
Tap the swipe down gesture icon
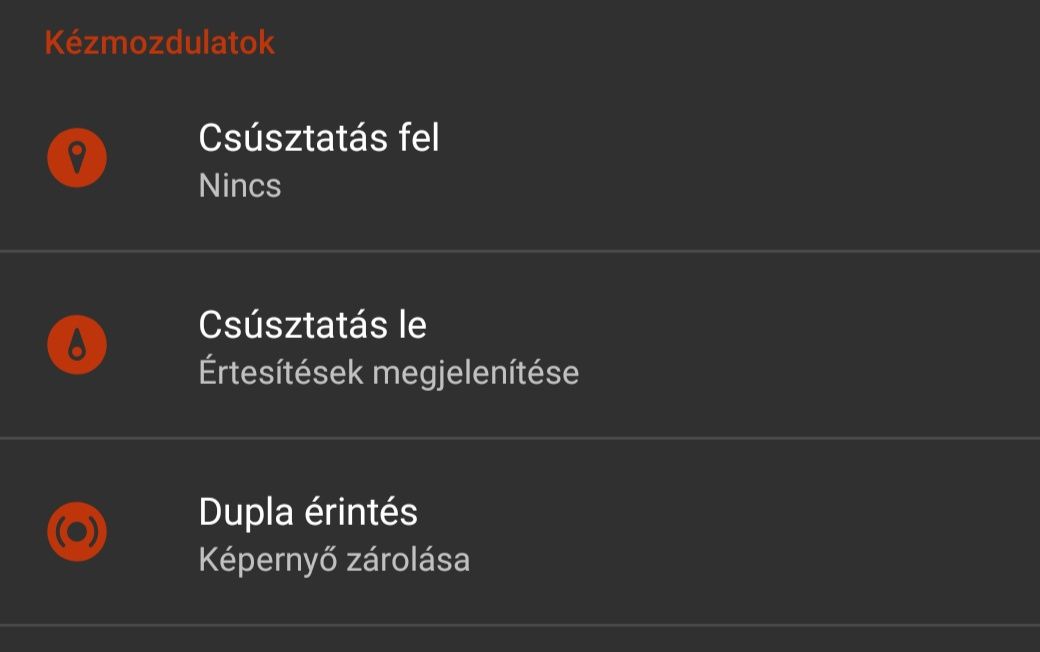coord(77,345)
